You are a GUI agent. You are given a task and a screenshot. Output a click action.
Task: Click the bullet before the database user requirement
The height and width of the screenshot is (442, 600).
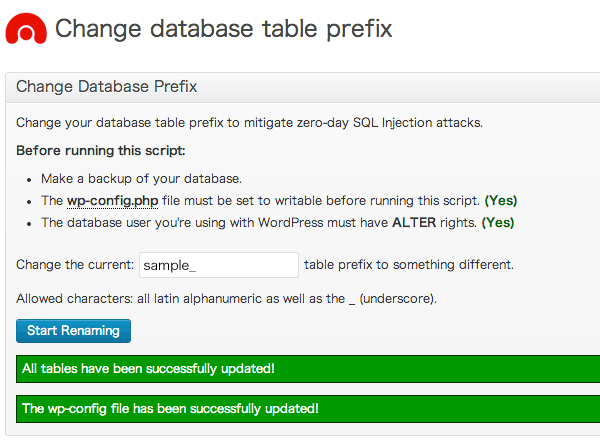tap(29, 224)
